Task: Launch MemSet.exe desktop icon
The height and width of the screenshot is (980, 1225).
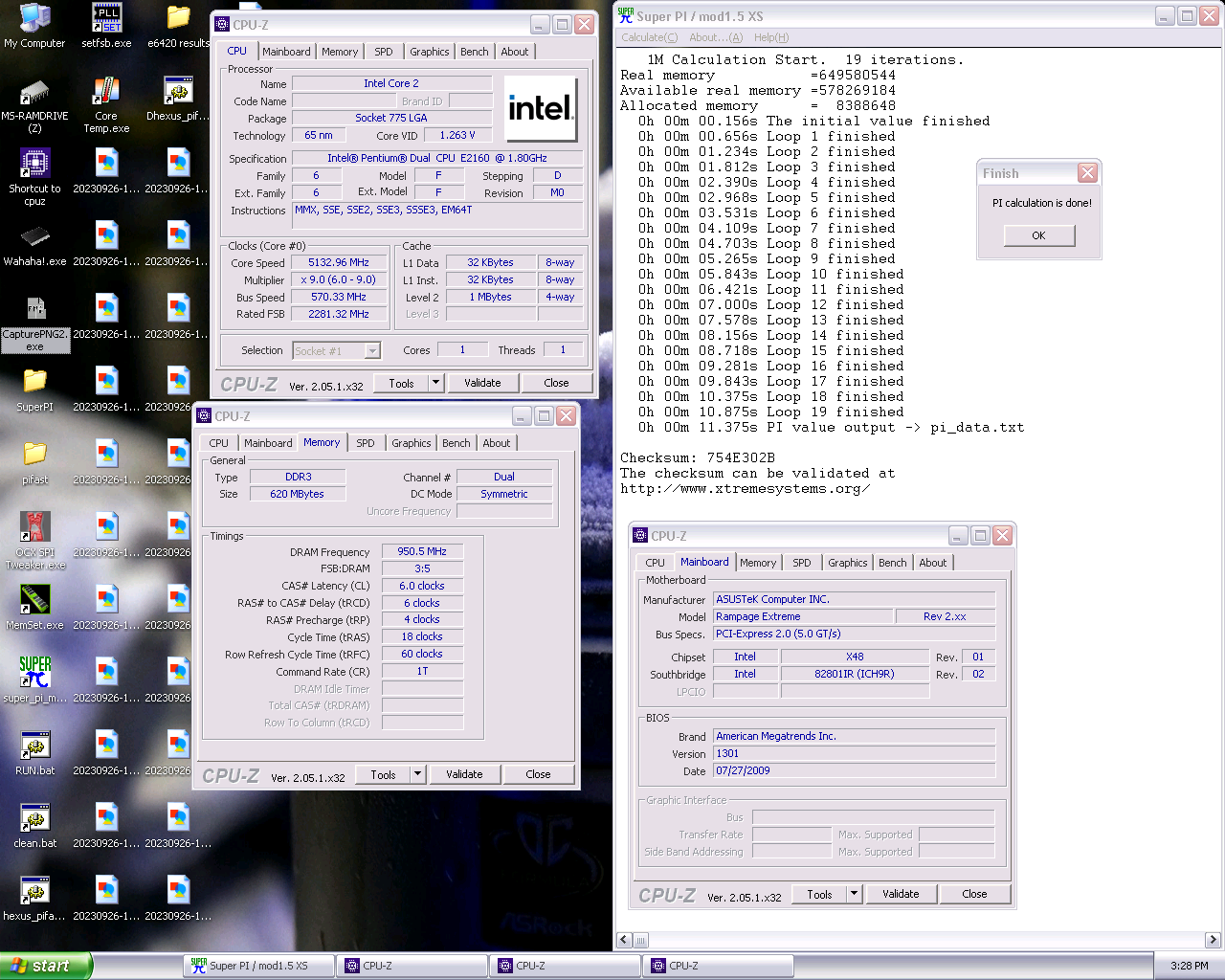Action: pos(35,608)
